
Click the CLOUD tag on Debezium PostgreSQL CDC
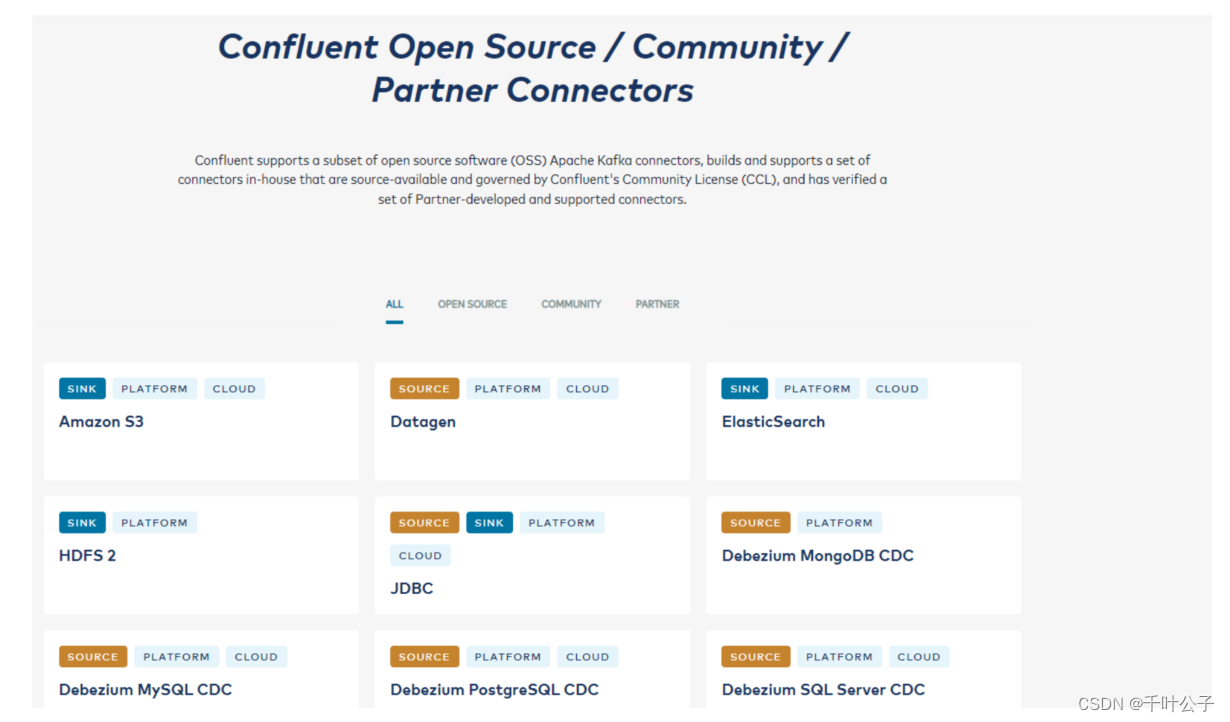(587, 657)
